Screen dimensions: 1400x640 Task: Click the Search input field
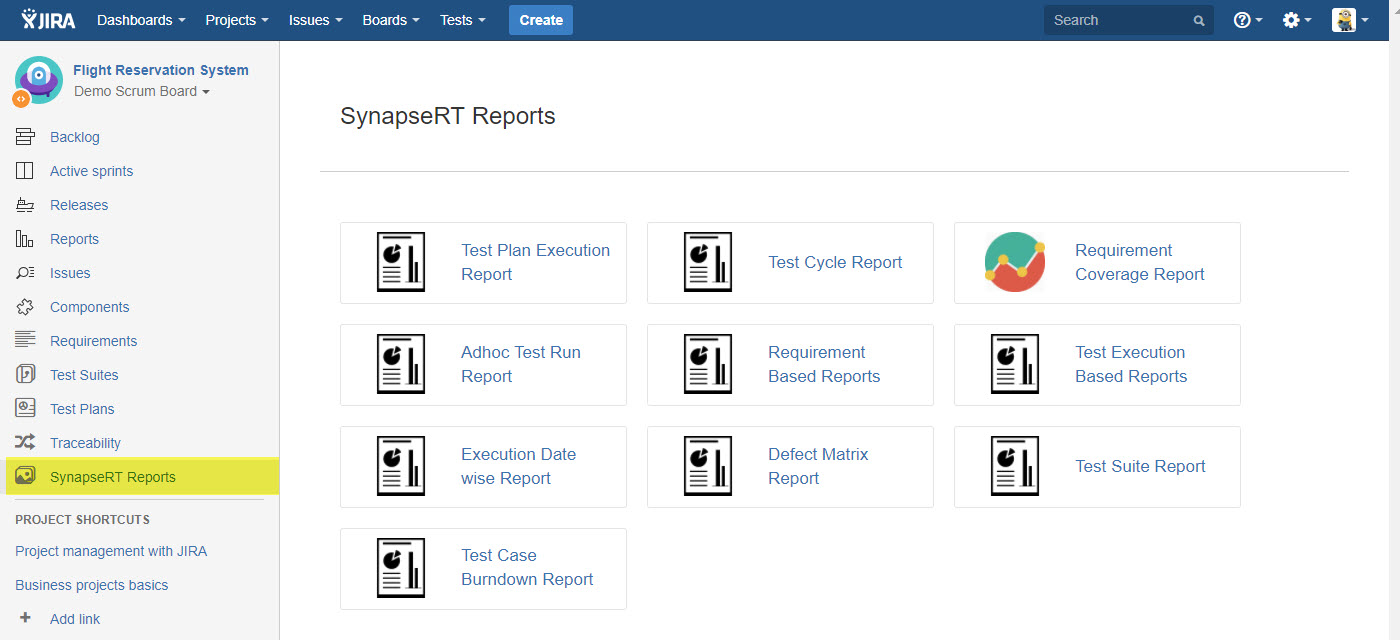(1120, 20)
